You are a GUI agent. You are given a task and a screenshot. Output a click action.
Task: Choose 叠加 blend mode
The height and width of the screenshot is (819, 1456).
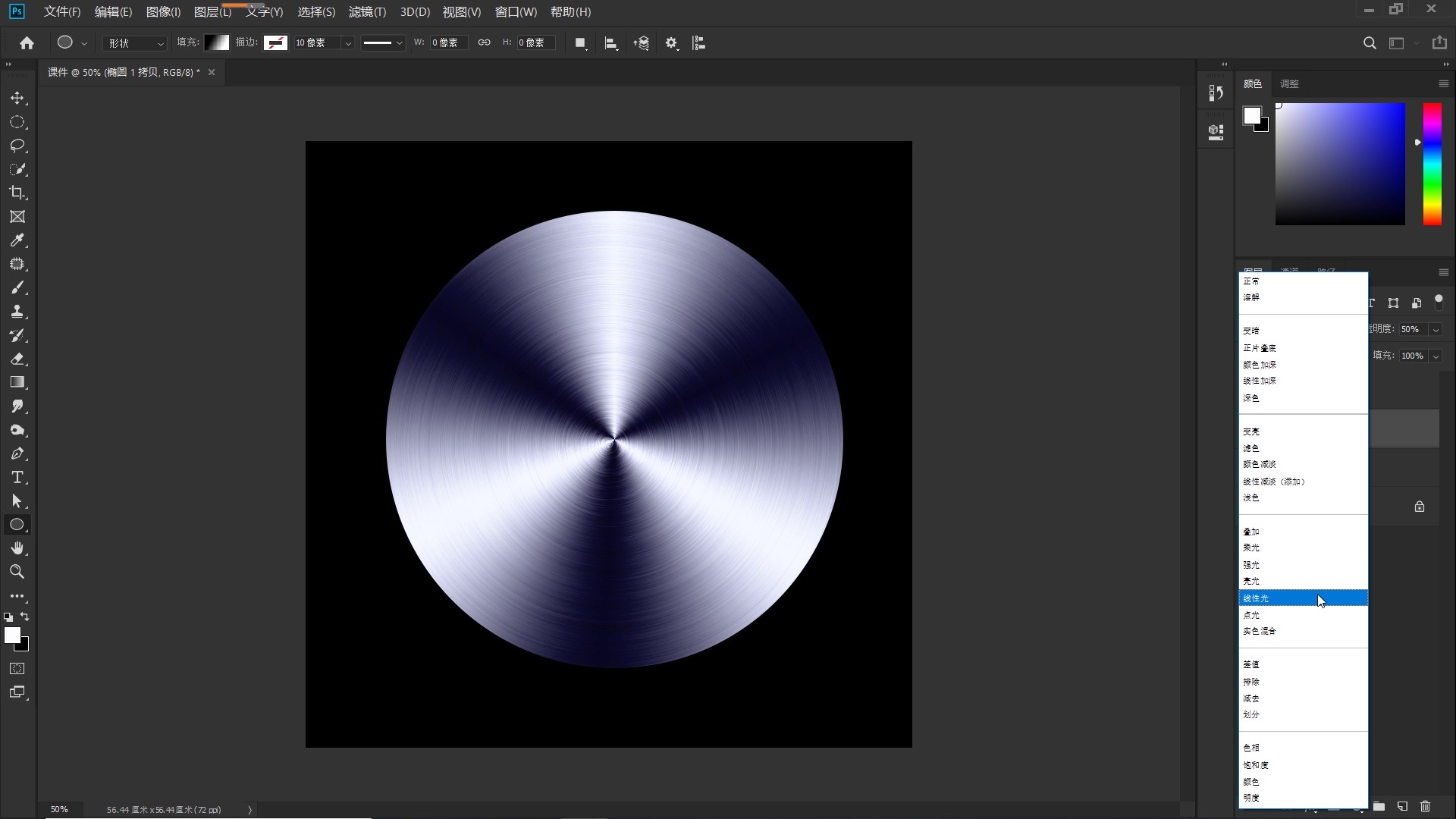pyautogui.click(x=1304, y=532)
